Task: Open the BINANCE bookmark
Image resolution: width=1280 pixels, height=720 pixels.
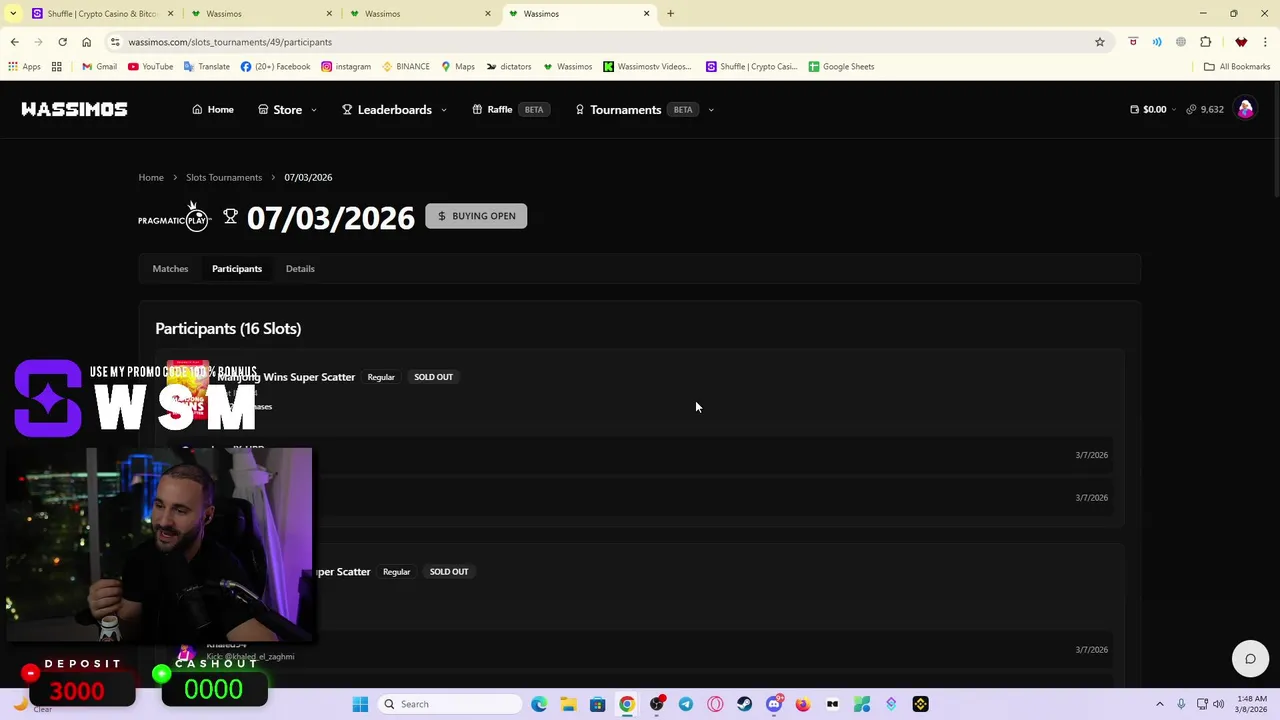Action: pyautogui.click(x=405, y=67)
